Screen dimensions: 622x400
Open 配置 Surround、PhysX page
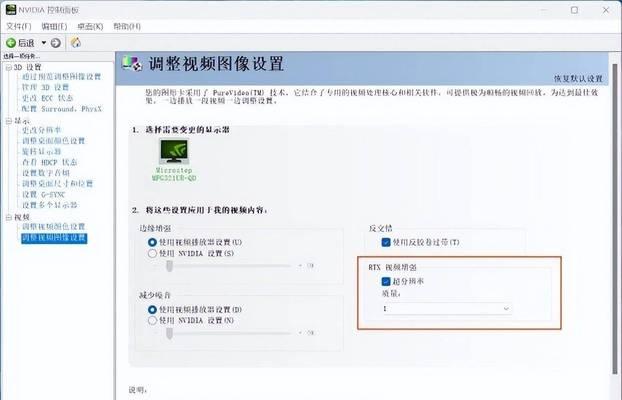[62, 109]
